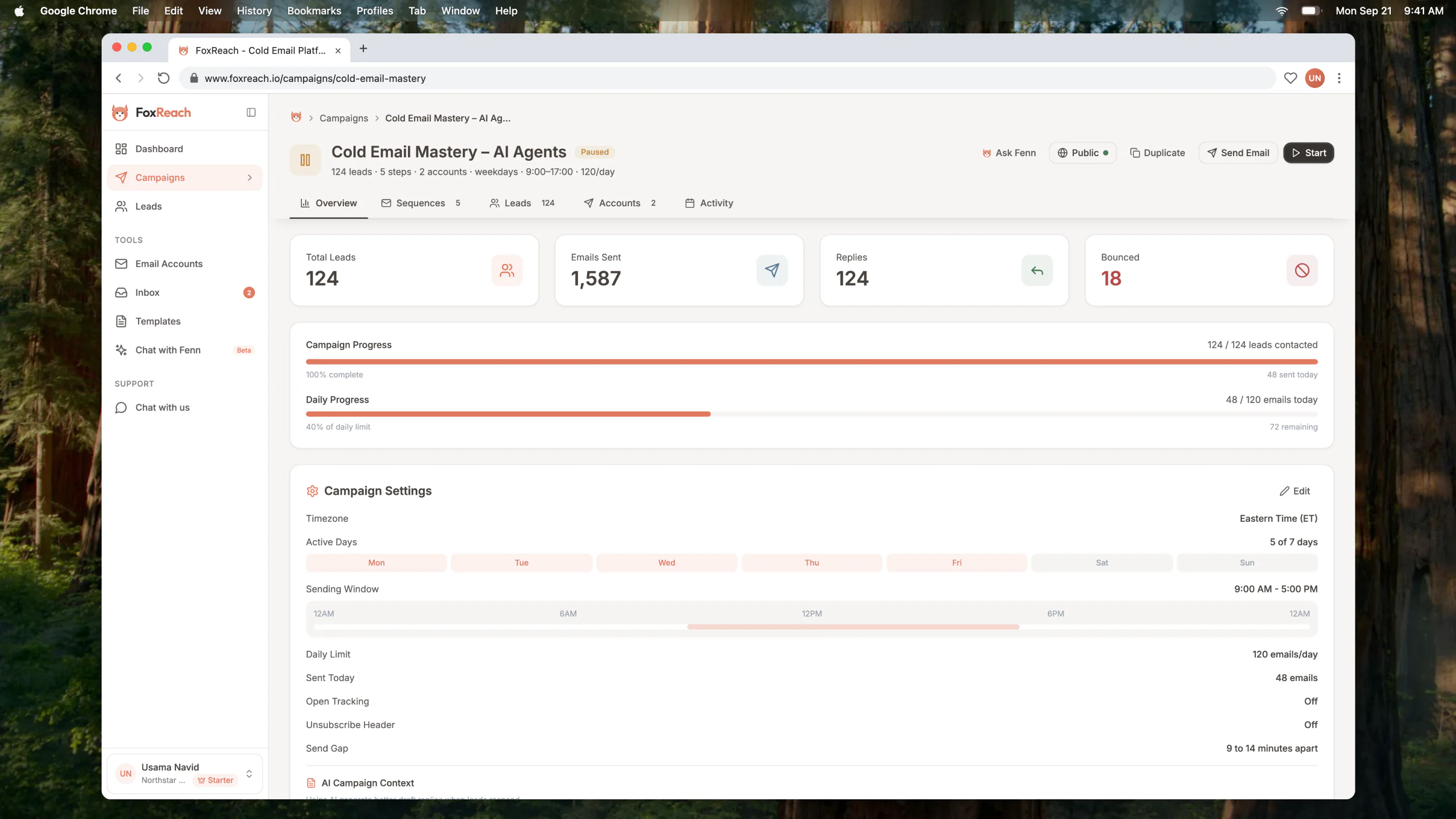This screenshot has width=1456, height=819.
Task: Switch to the Leads tab
Action: click(522, 203)
